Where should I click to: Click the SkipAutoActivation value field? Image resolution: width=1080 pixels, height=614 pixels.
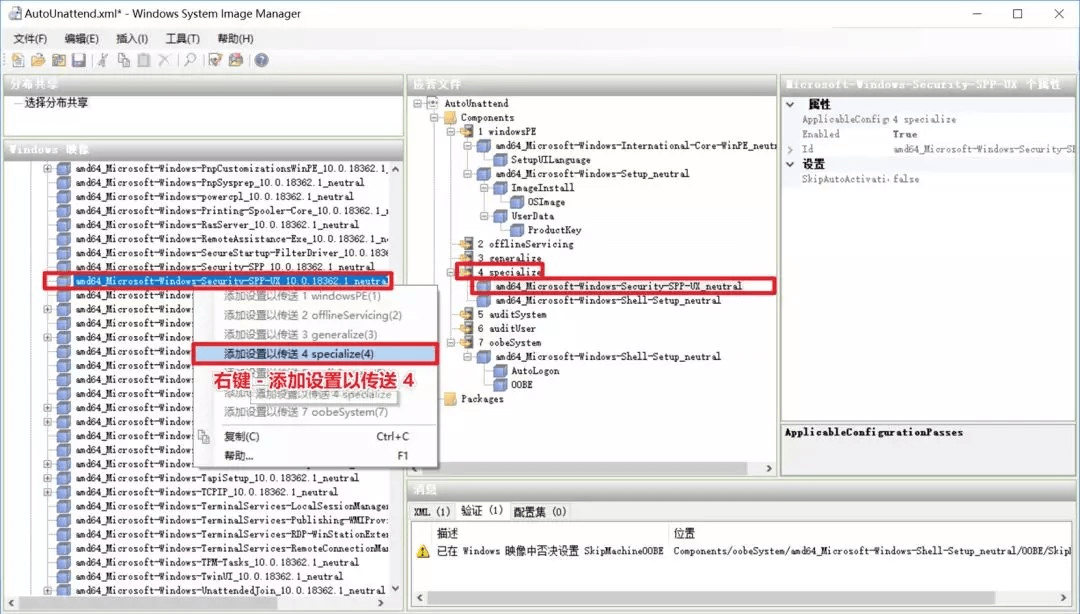coord(930,179)
